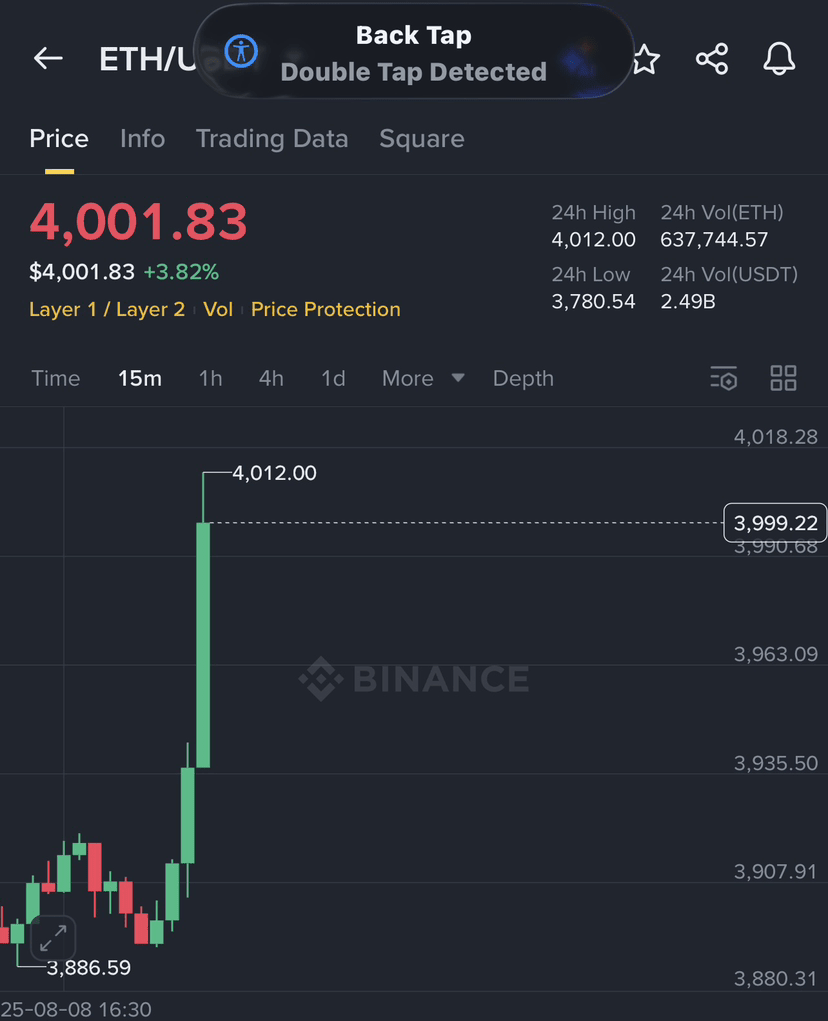
Task: Switch chart to 1d interval
Action: (333, 378)
